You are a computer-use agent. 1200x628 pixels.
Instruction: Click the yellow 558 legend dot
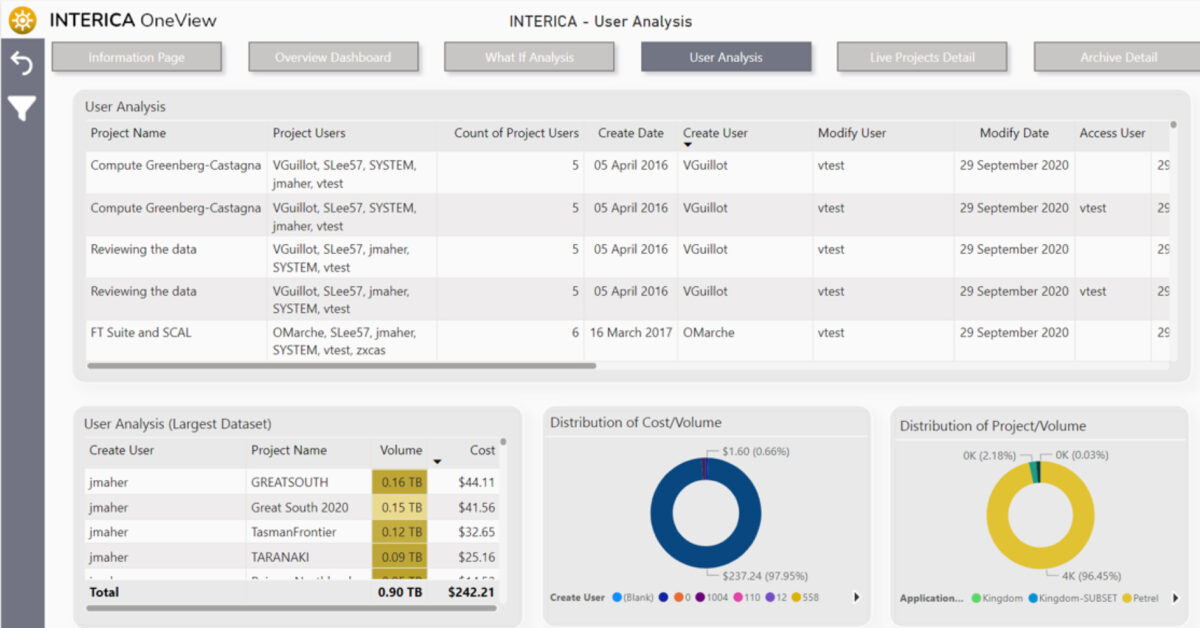(794, 597)
